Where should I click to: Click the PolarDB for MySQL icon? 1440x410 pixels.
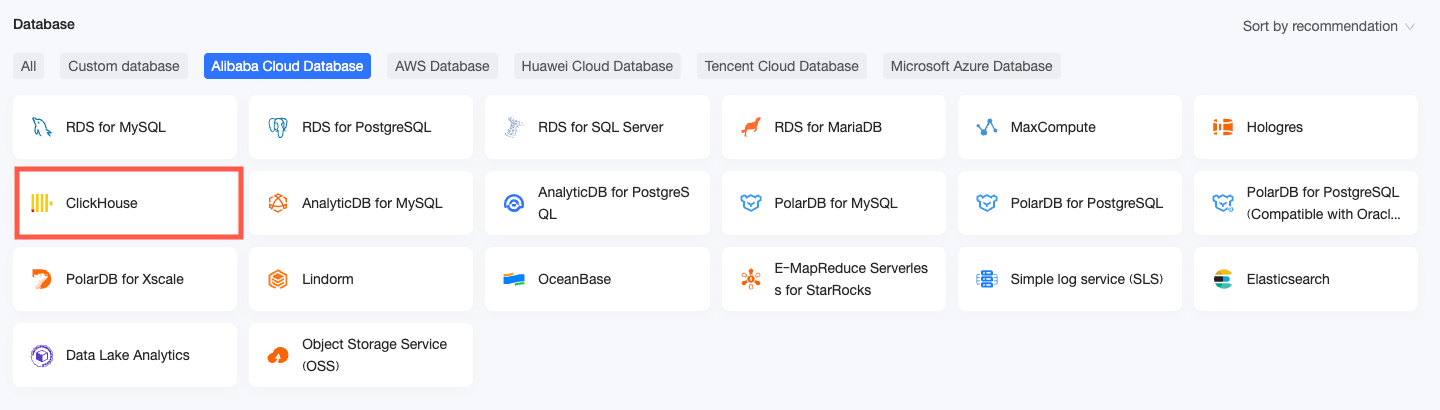[750, 203]
